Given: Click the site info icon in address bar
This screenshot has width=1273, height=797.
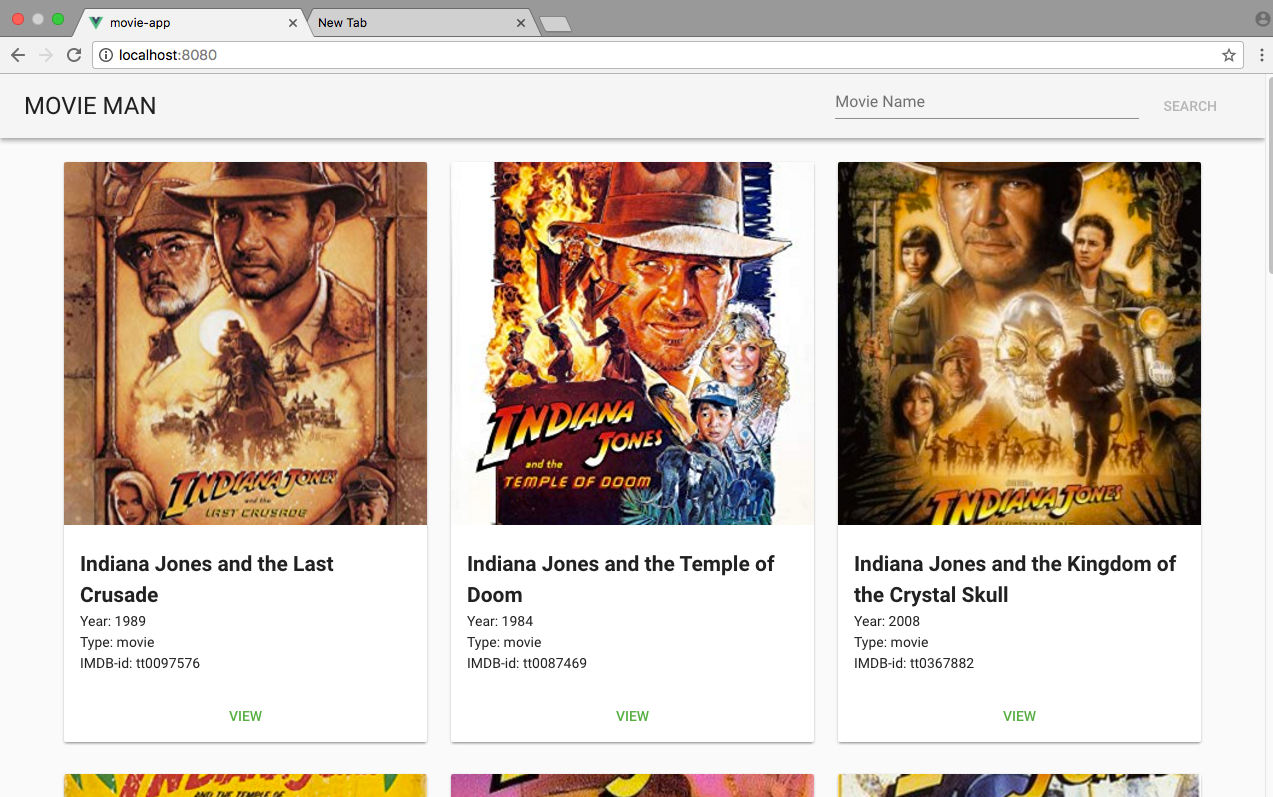Looking at the screenshot, I should [x=106, y=55].
